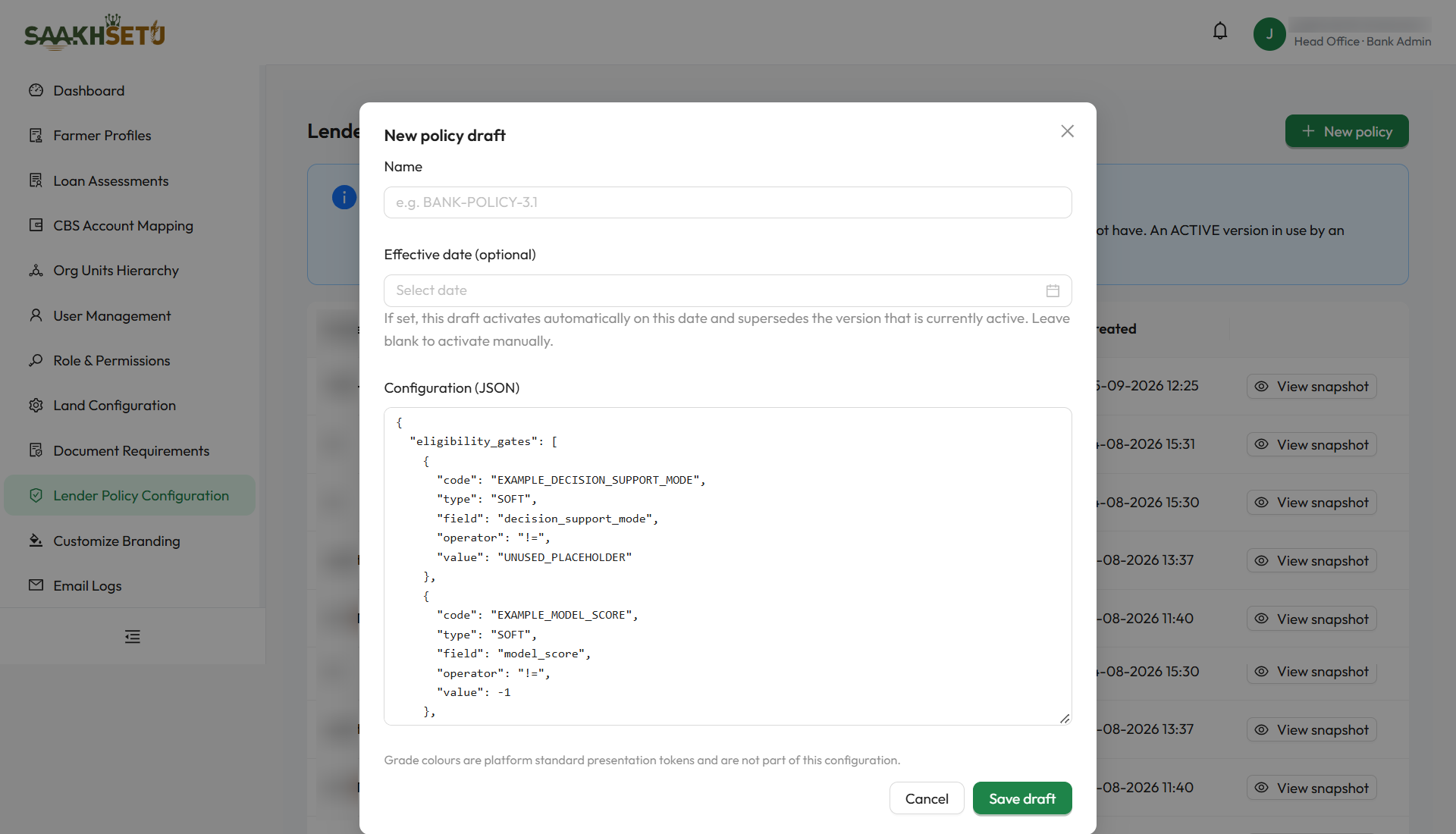This screenshot has width=1456, height=834.
Task: Click the New policy button
Action: tap(1347, 131)
